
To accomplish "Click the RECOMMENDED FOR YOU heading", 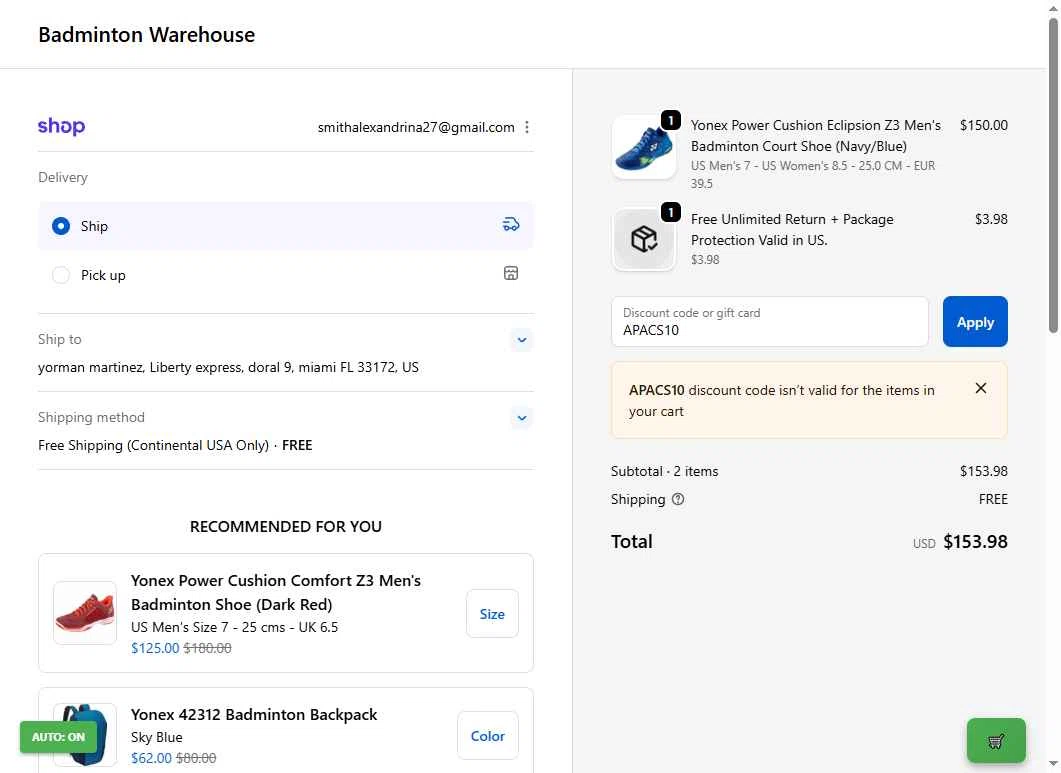I will tap(286, 527).
